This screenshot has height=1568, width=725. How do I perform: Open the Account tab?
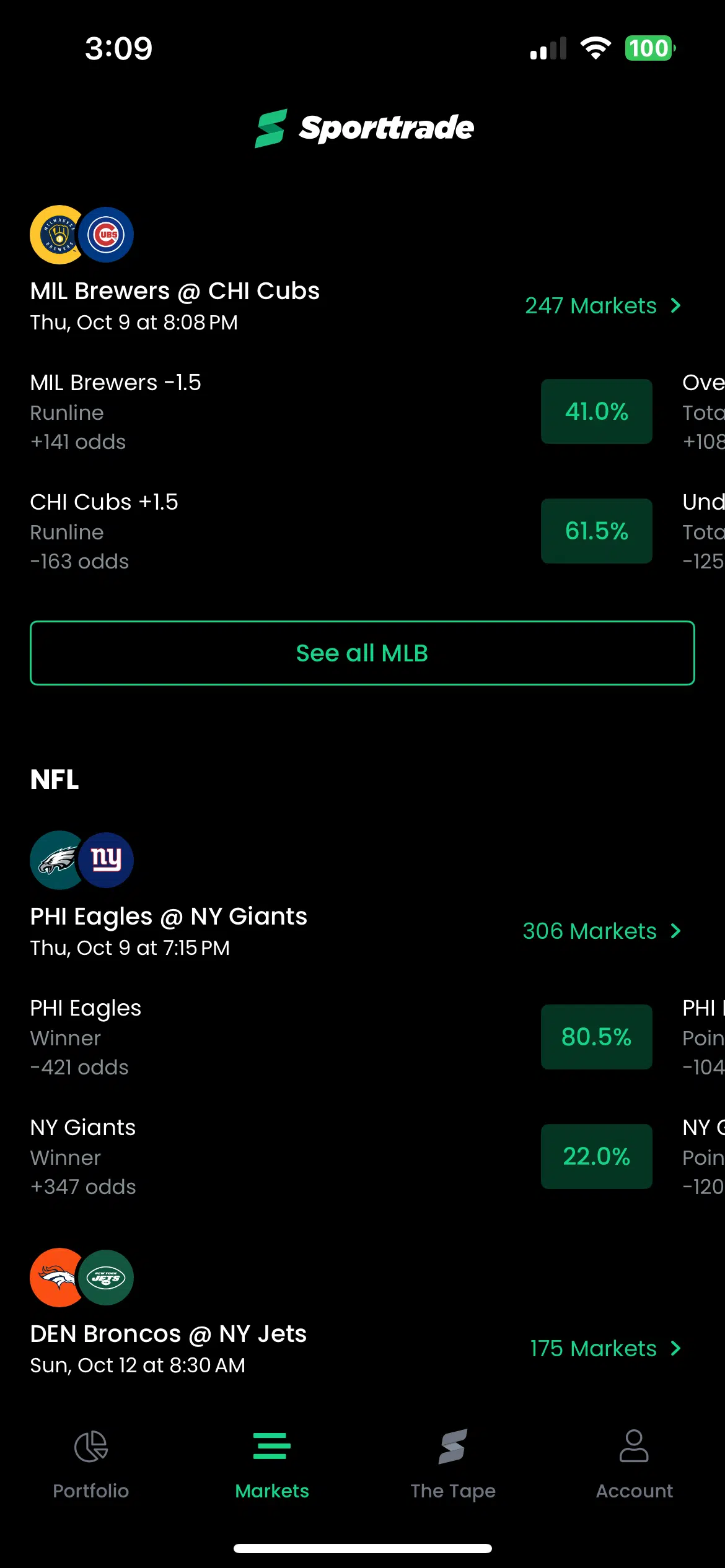634,1461
